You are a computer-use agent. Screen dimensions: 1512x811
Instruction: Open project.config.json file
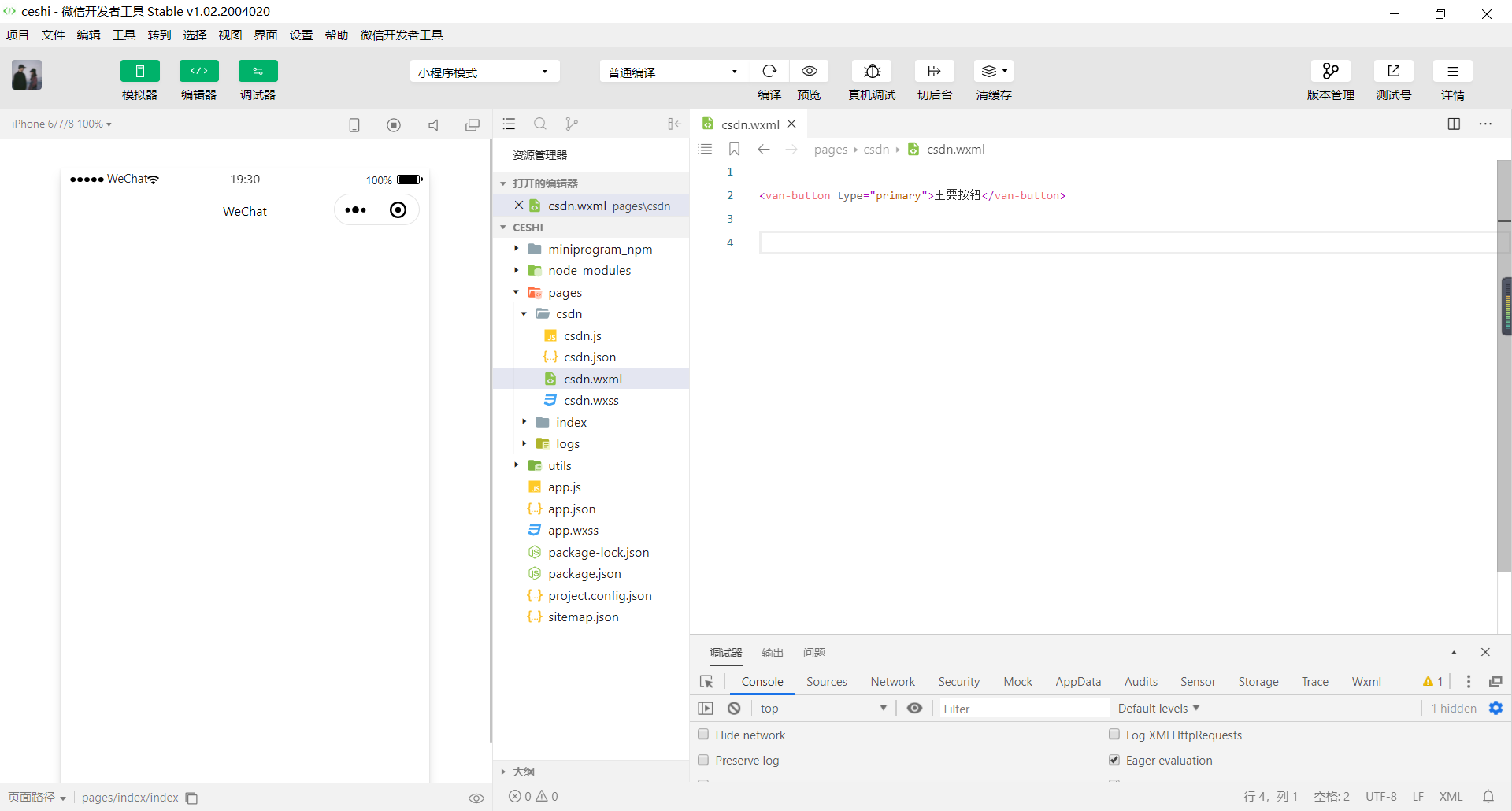coord(591,595)
